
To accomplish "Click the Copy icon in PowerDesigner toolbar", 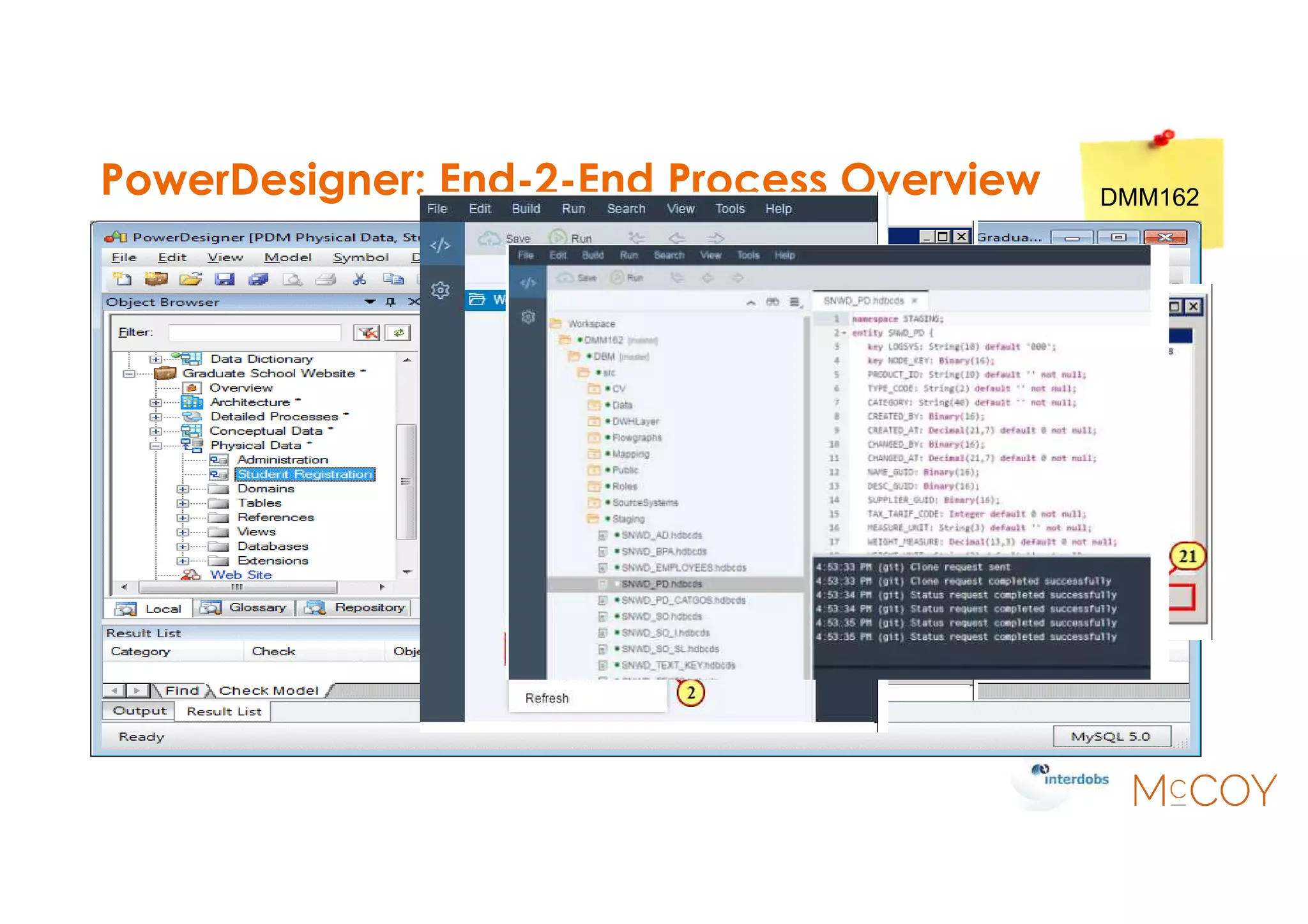I will (x=393, y=278).
